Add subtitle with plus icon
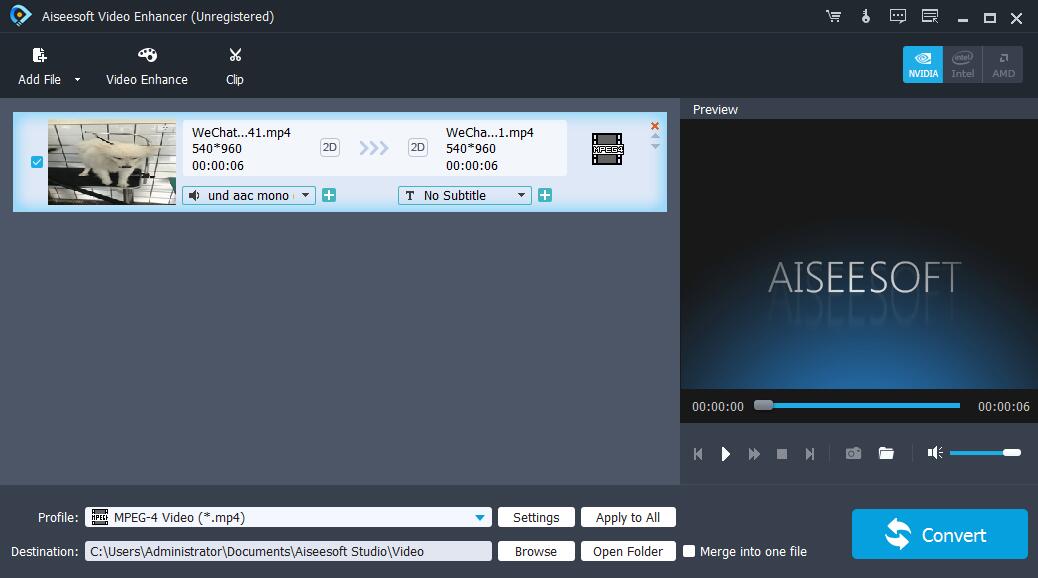Viewport: 1038px width, 578px height. [x=545, y=195]
